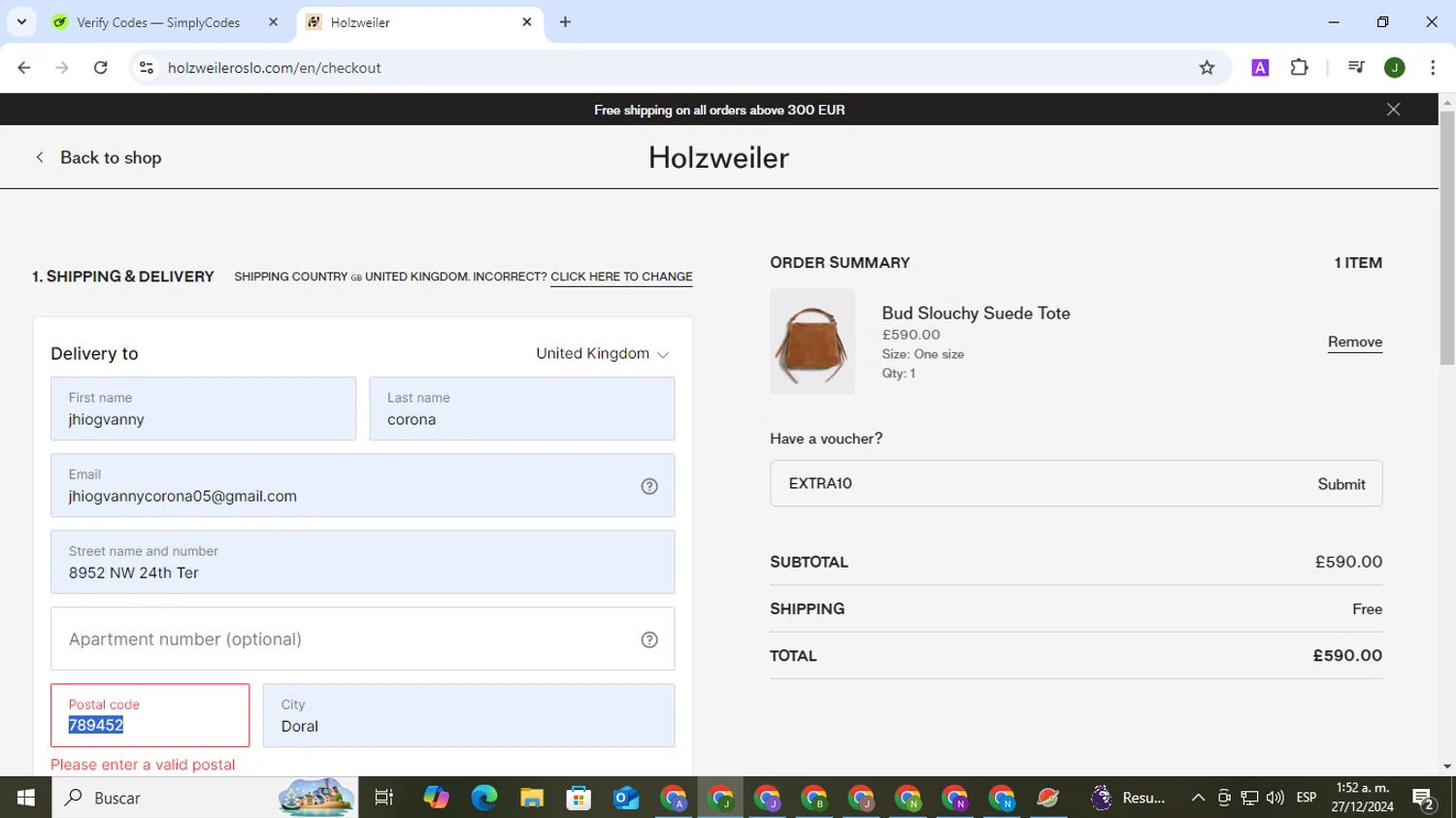This screenshot has height=818, width=1456.
Task: Open Chrome three-dot menu
Action: 1433,68
